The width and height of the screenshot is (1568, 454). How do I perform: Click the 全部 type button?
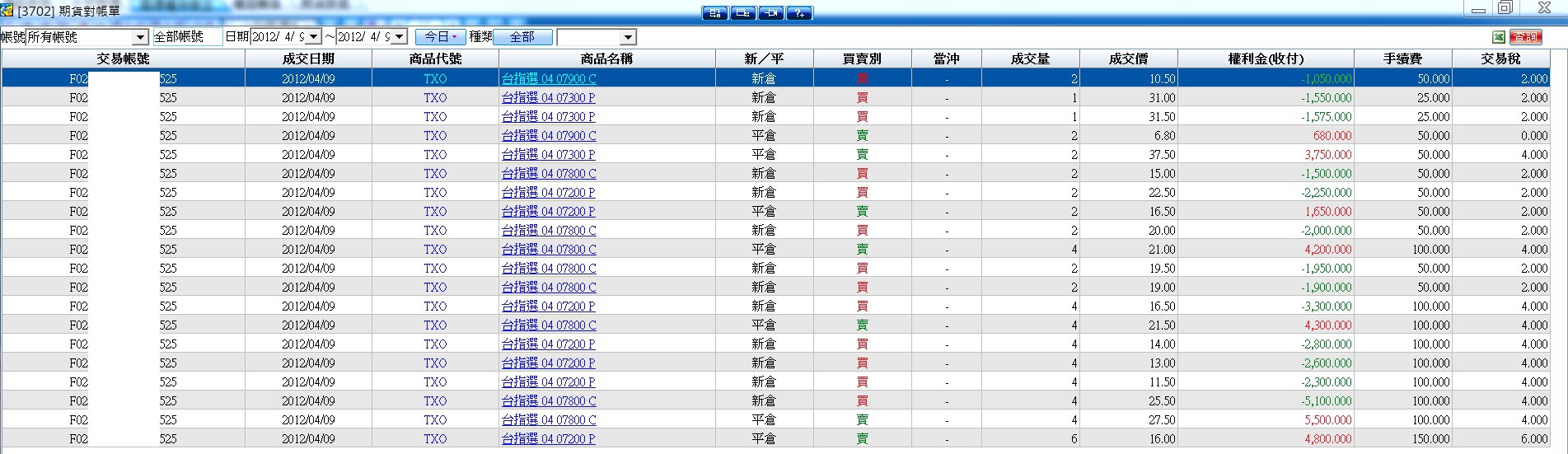point(522,37)
